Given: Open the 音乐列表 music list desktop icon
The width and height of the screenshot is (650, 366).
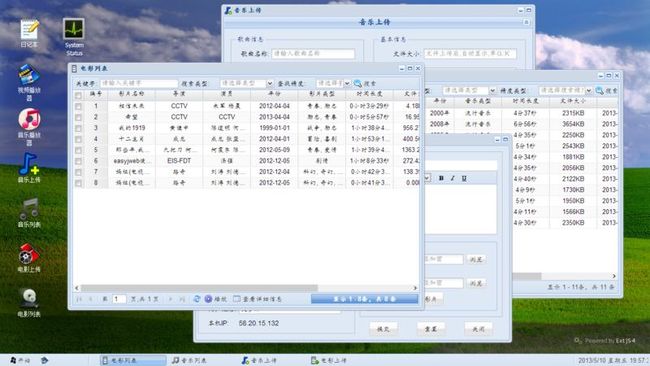Looking at the screenshot, I should click(x=29, y=212).
